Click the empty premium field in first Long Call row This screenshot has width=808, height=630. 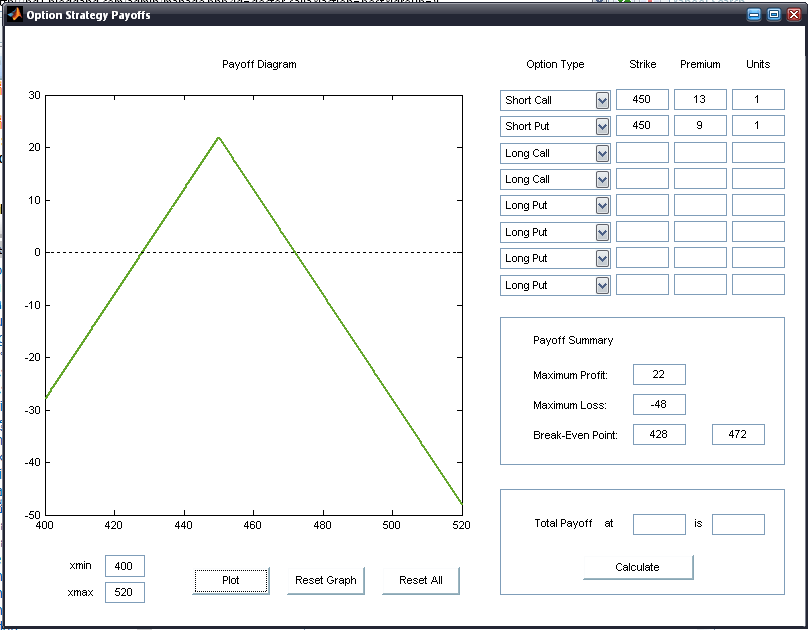[700, 152]
